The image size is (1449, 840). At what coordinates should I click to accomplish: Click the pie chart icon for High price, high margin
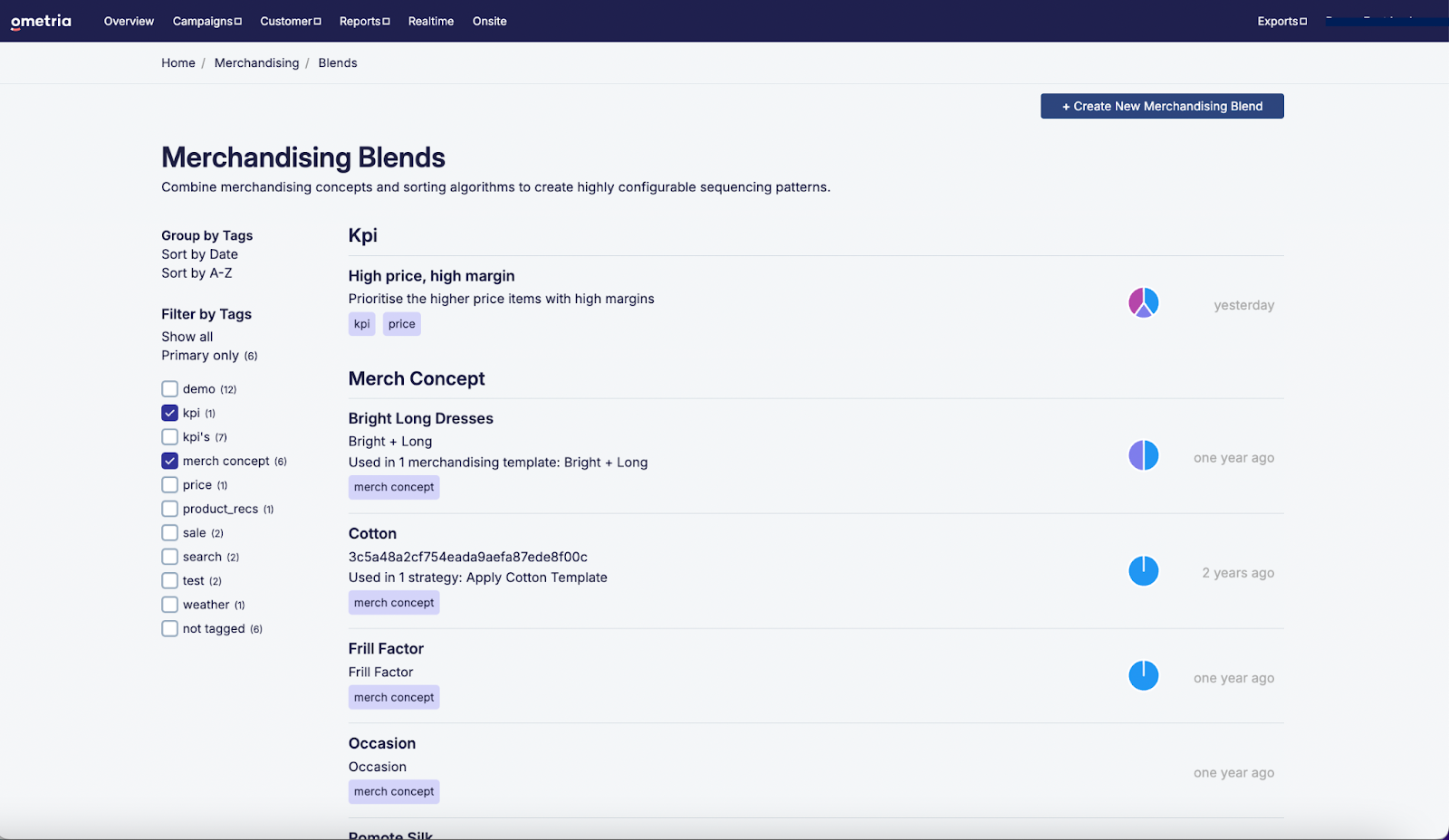click(1143, 302)
